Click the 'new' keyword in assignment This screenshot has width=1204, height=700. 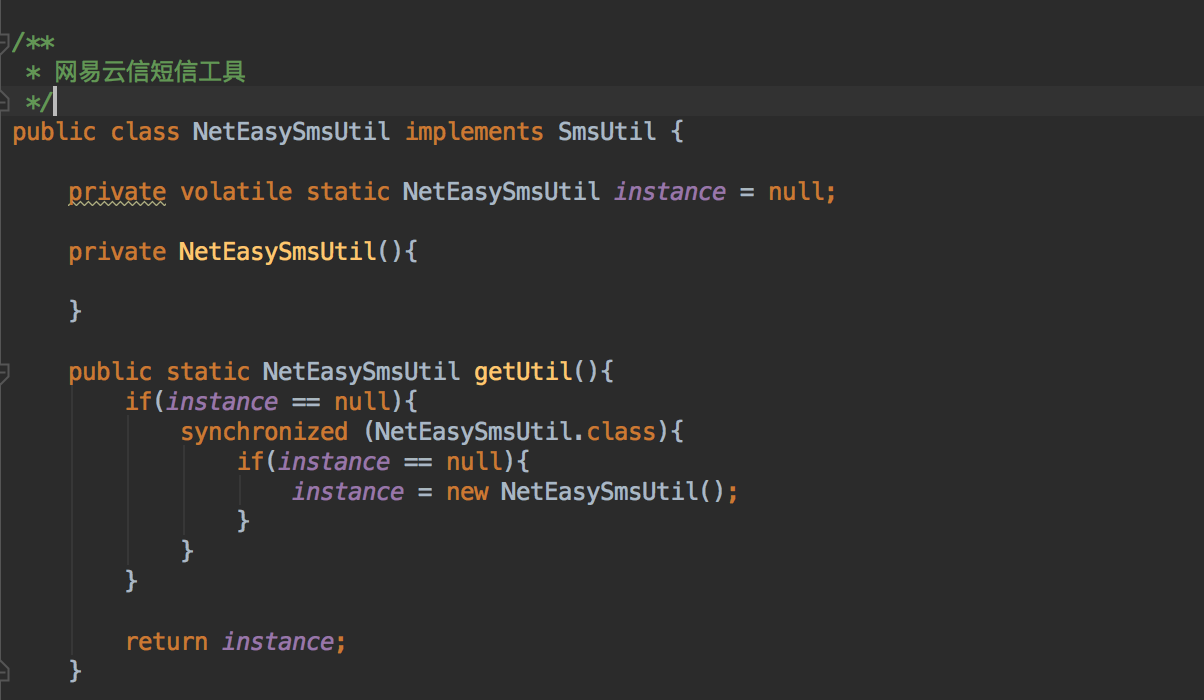pos(467,492)
